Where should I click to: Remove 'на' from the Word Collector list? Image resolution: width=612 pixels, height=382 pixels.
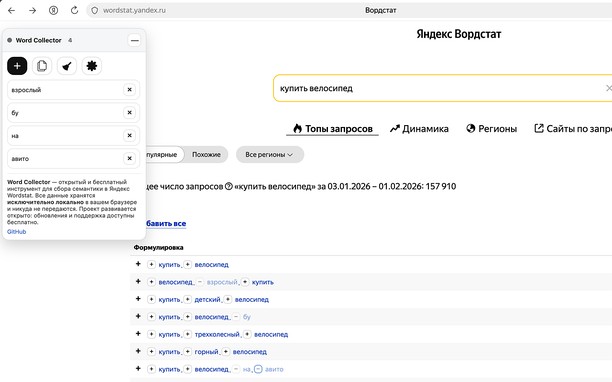point(130,135)
